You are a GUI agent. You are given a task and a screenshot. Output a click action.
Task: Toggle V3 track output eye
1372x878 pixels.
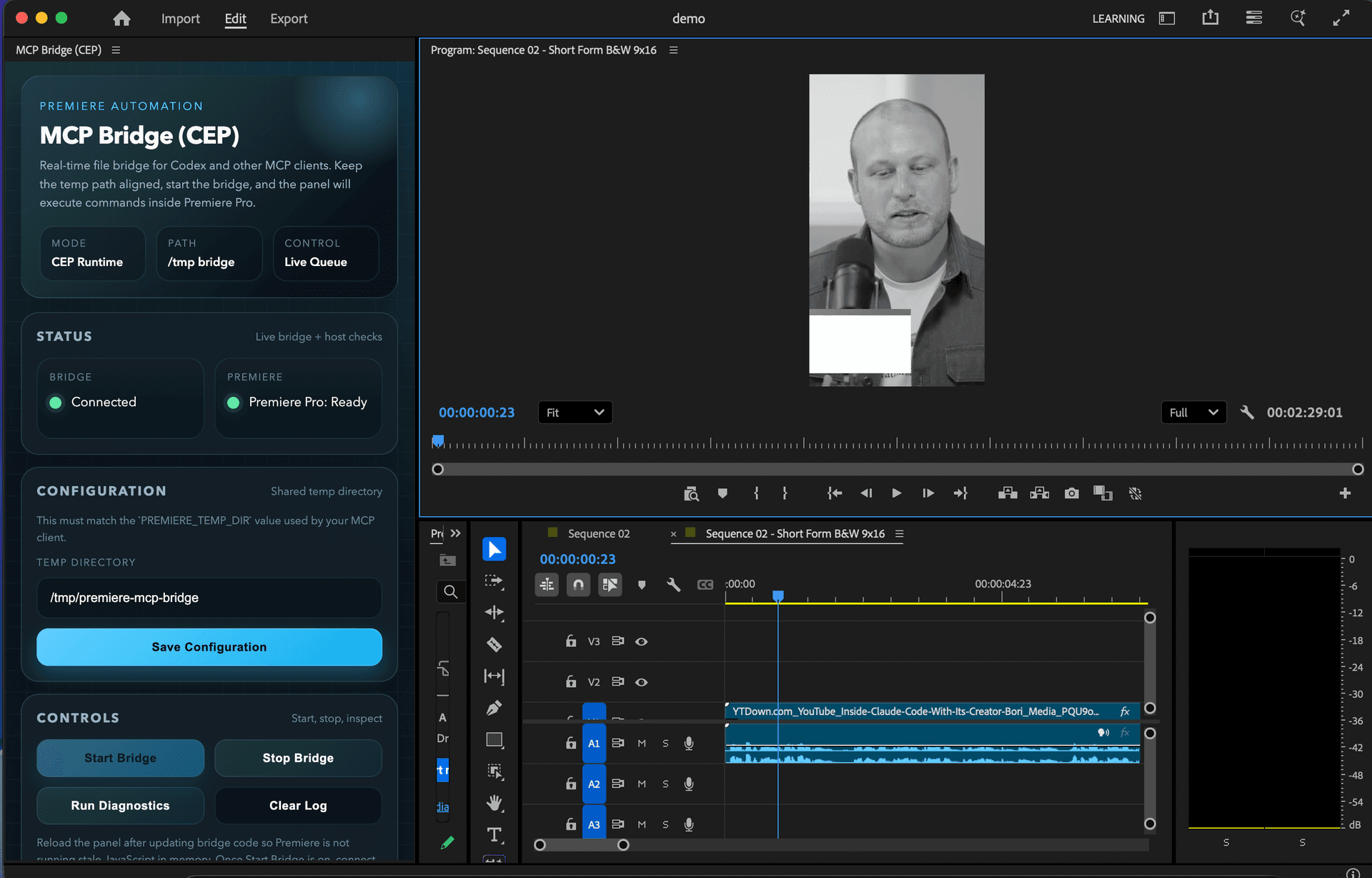tap(642, 641)
